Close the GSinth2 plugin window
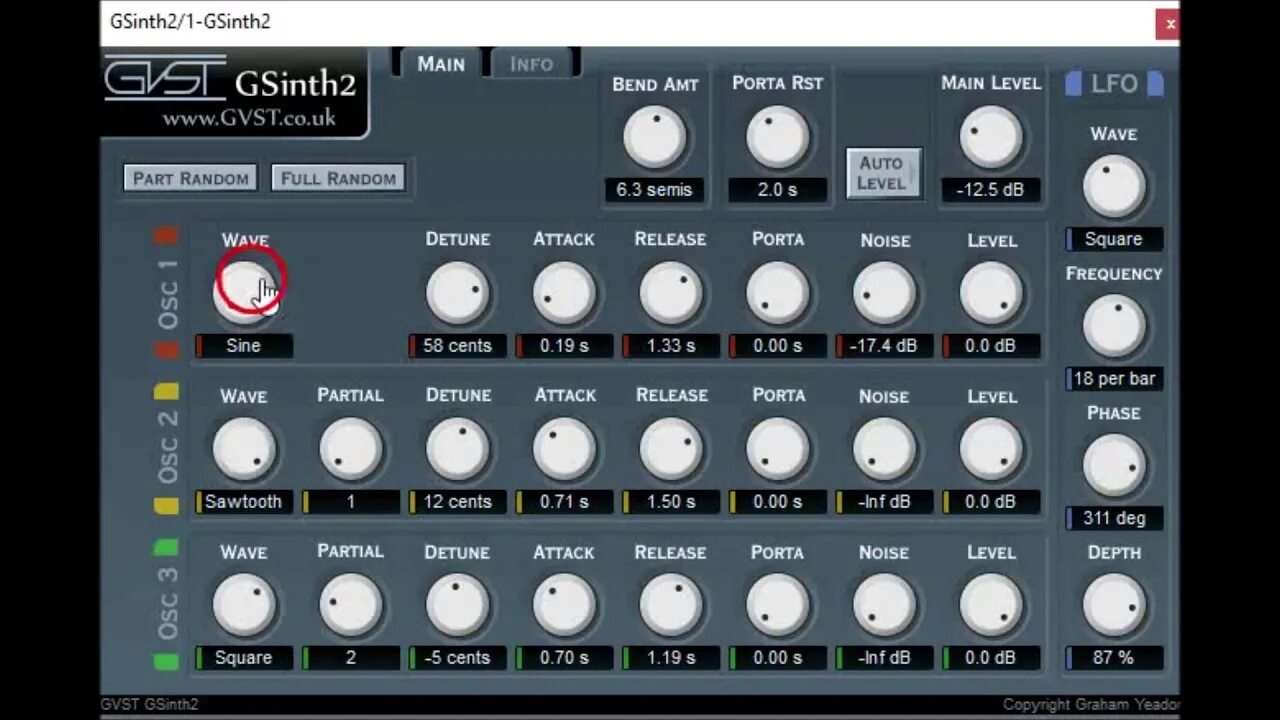The image size is (1280, 720). click(1169, 24)
